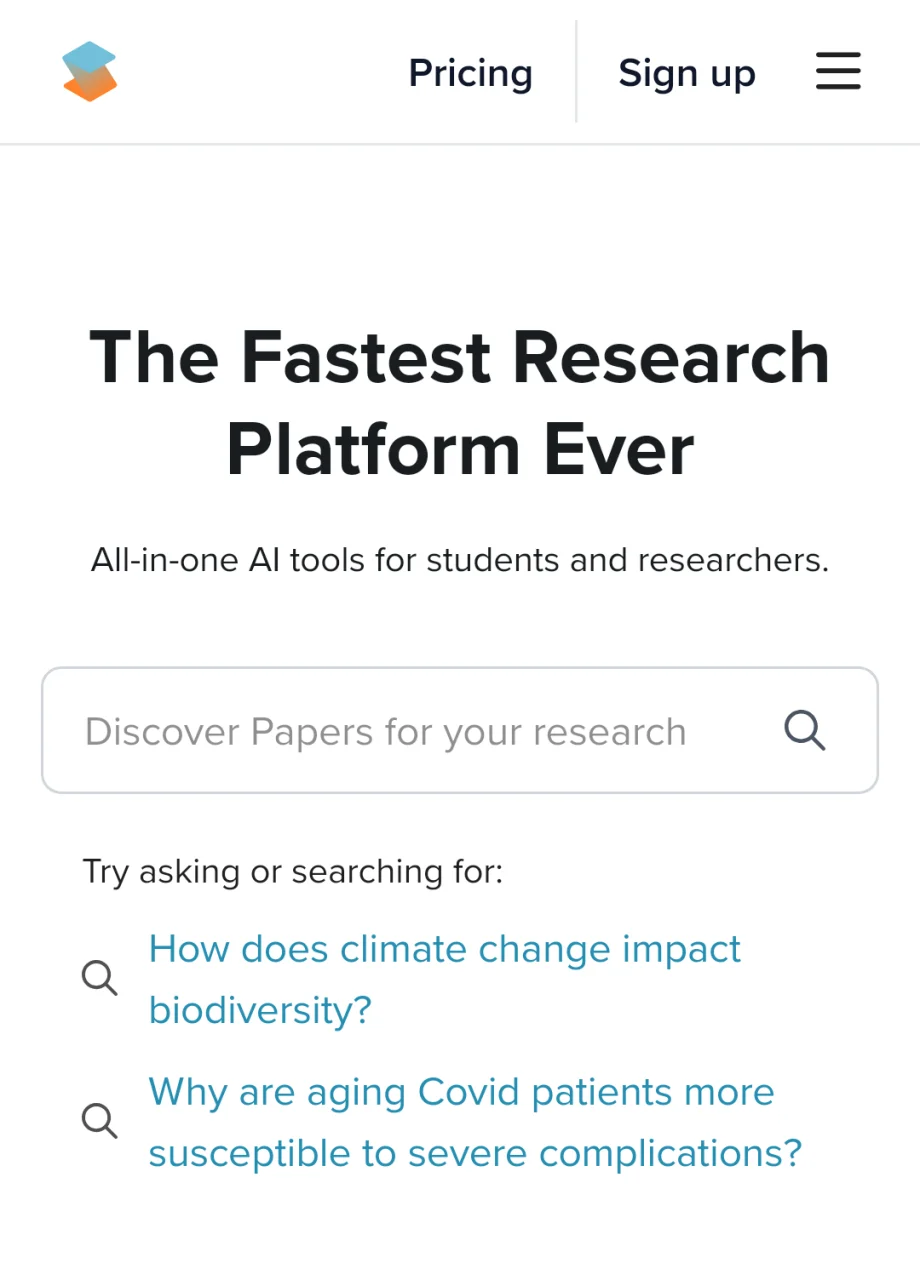
Task: Click the search icon beside Covid patients suggestion
Action: [99, 1121]
